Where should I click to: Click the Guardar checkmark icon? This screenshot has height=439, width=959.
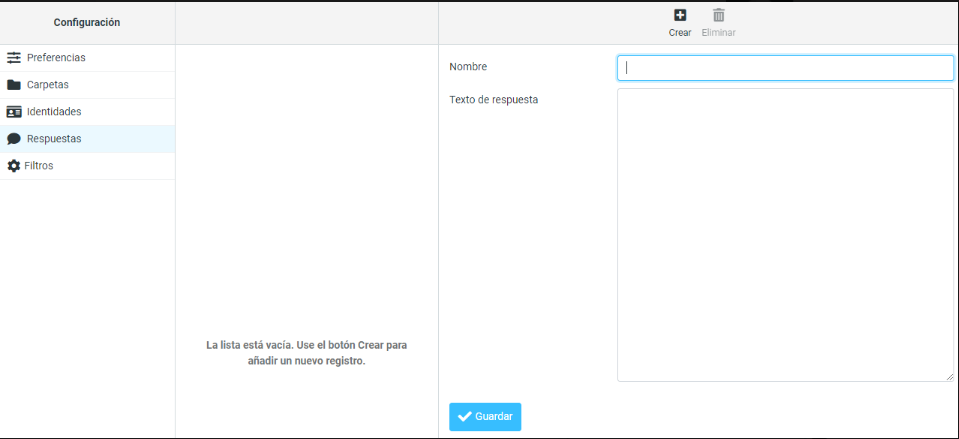click(x=465, y=417)
